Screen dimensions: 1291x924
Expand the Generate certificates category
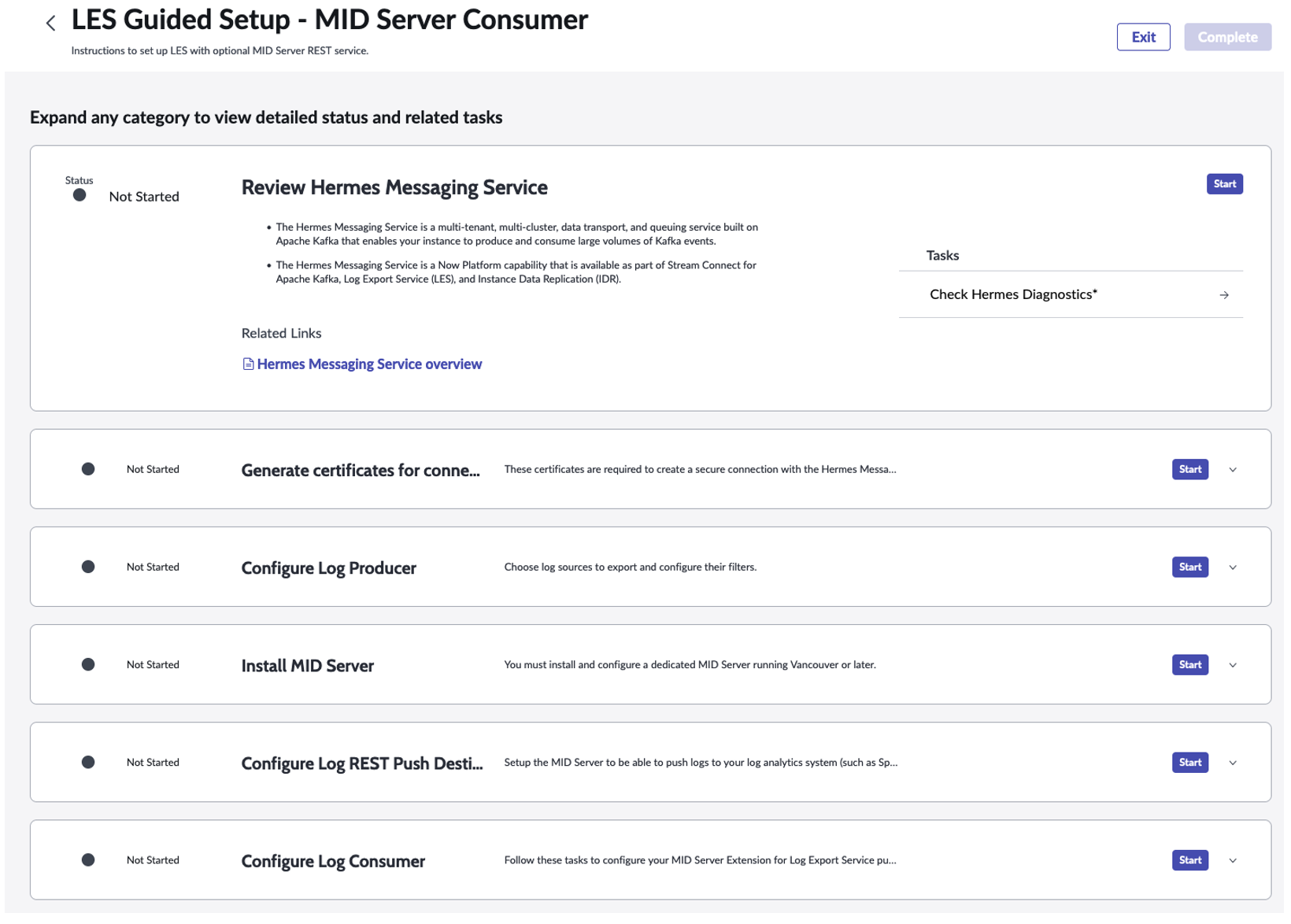1233,470
